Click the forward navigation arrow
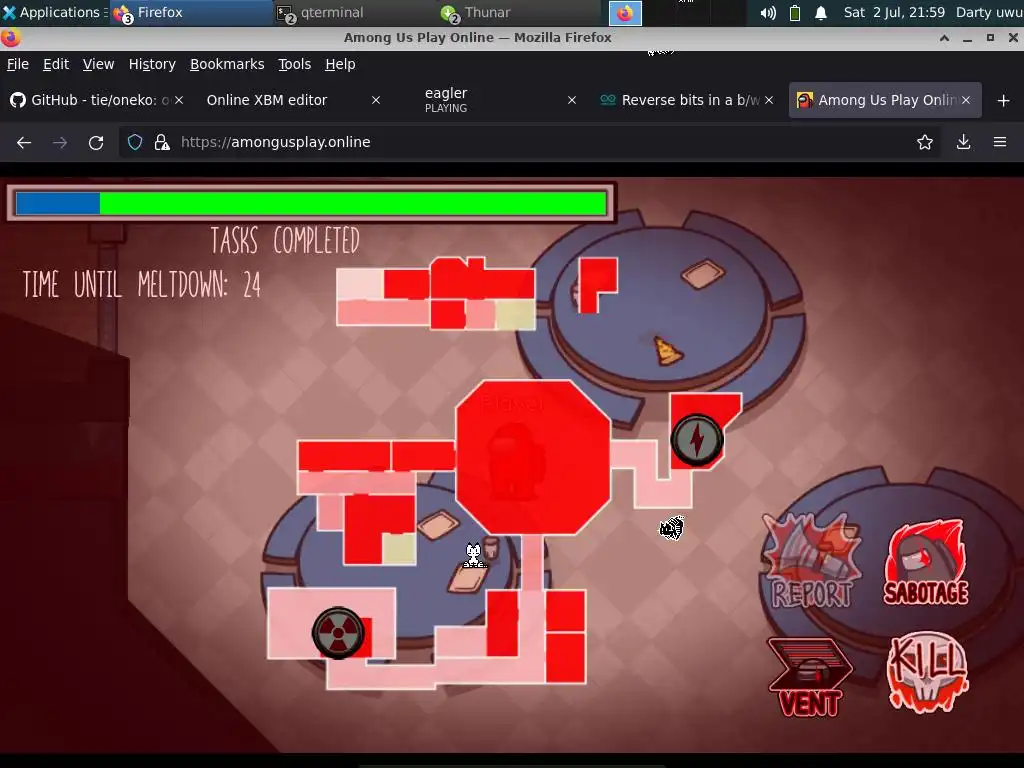 (x=60, y=142)
